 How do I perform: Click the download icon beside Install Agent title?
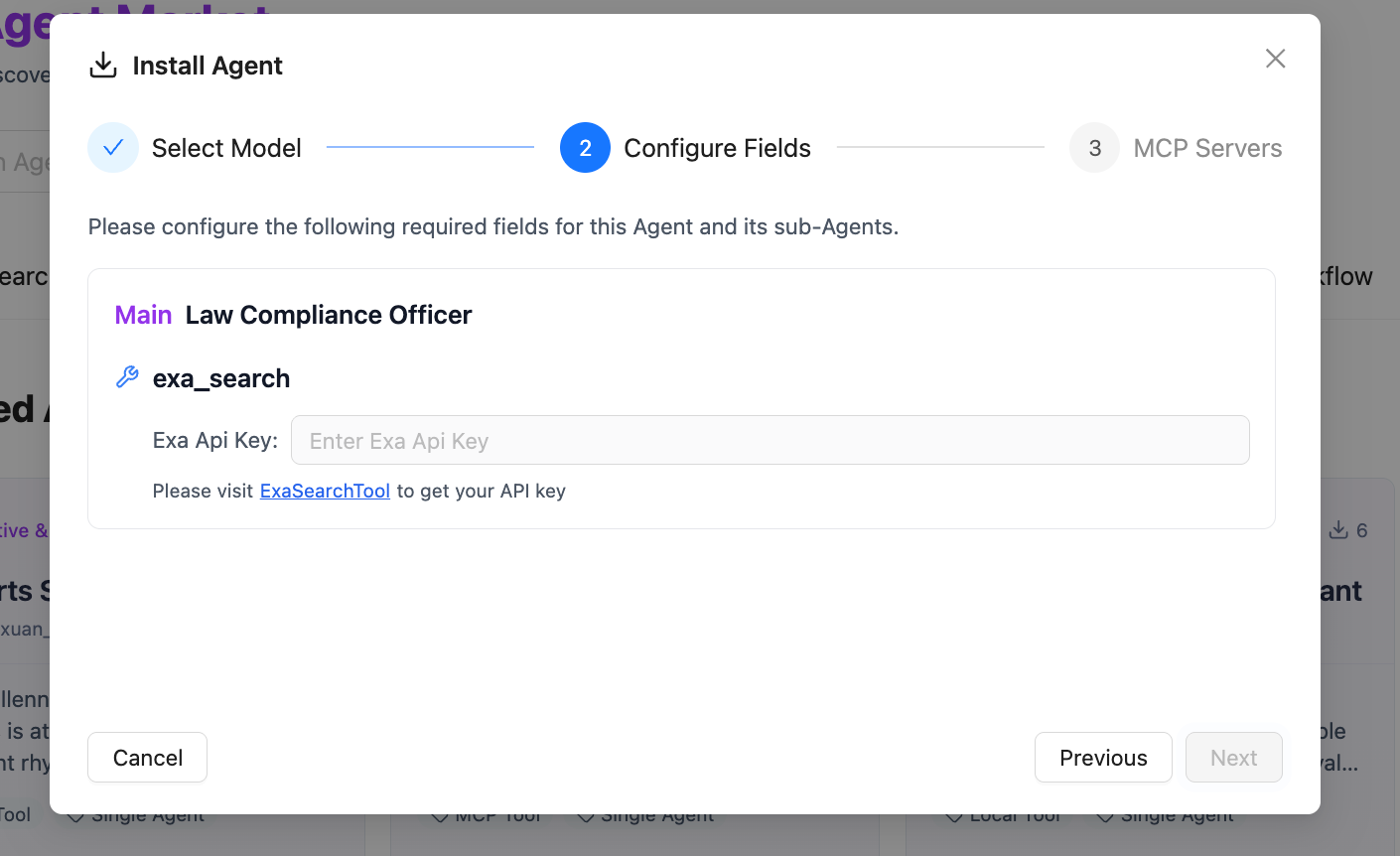[103, 64]
